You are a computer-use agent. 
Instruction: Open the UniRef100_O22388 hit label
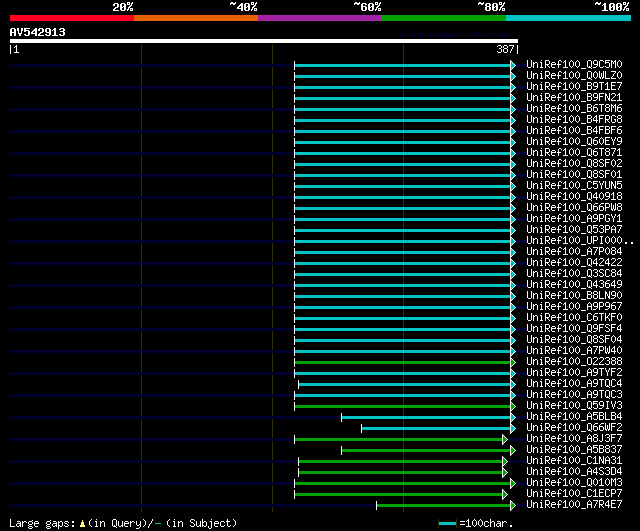point(574,362)
